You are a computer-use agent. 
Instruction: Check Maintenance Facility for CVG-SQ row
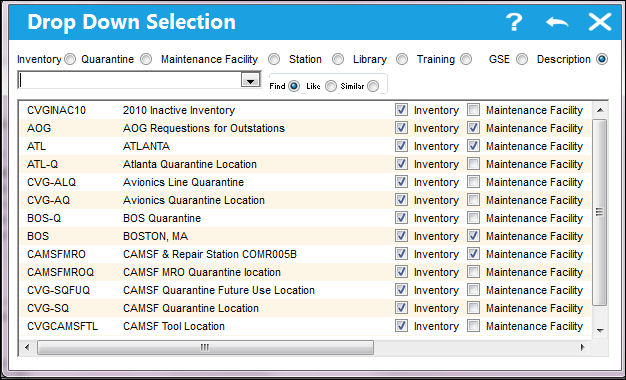[473, 308]
